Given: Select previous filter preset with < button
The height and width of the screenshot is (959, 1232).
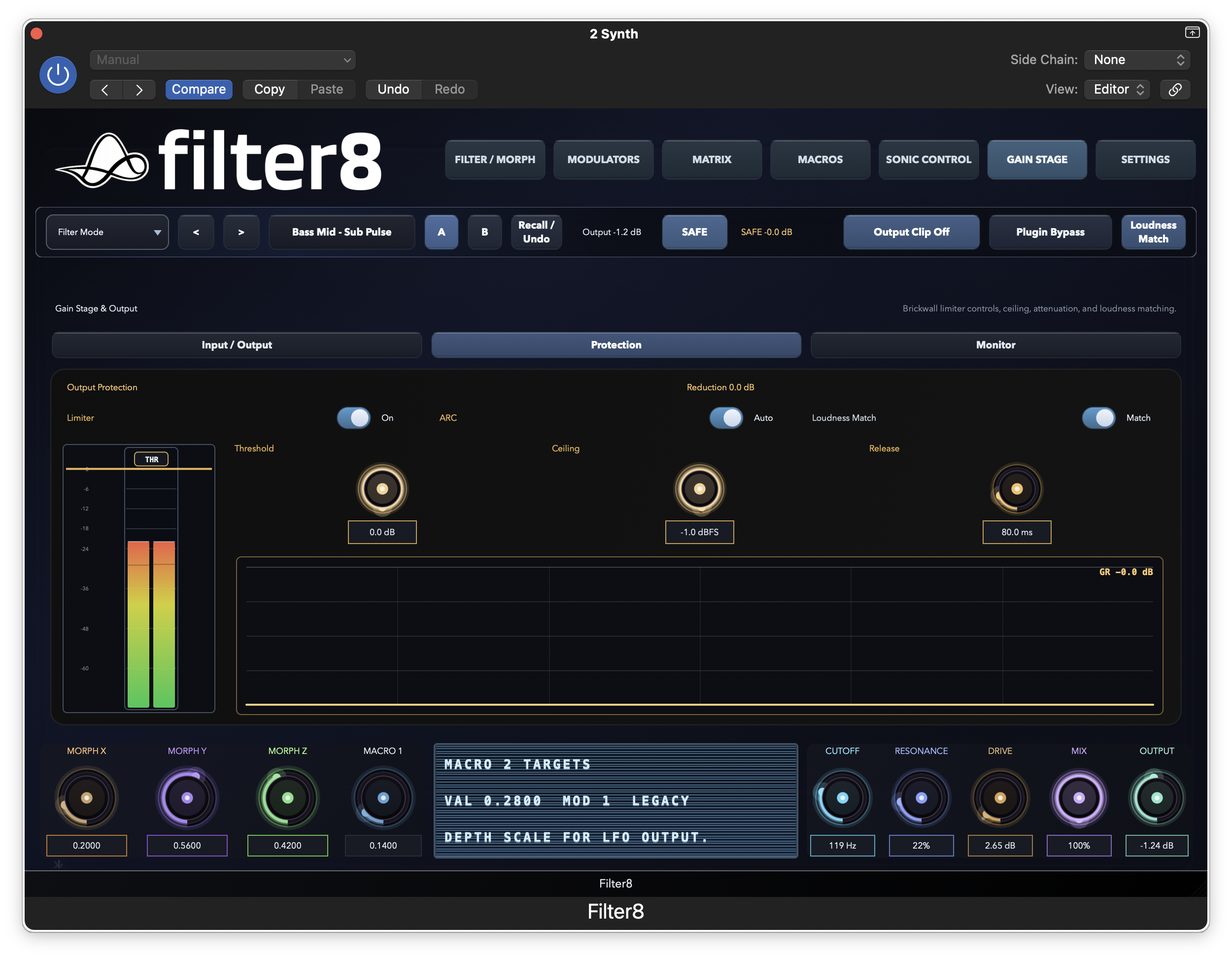Looking at the screenshot, I should pos(196,232).
